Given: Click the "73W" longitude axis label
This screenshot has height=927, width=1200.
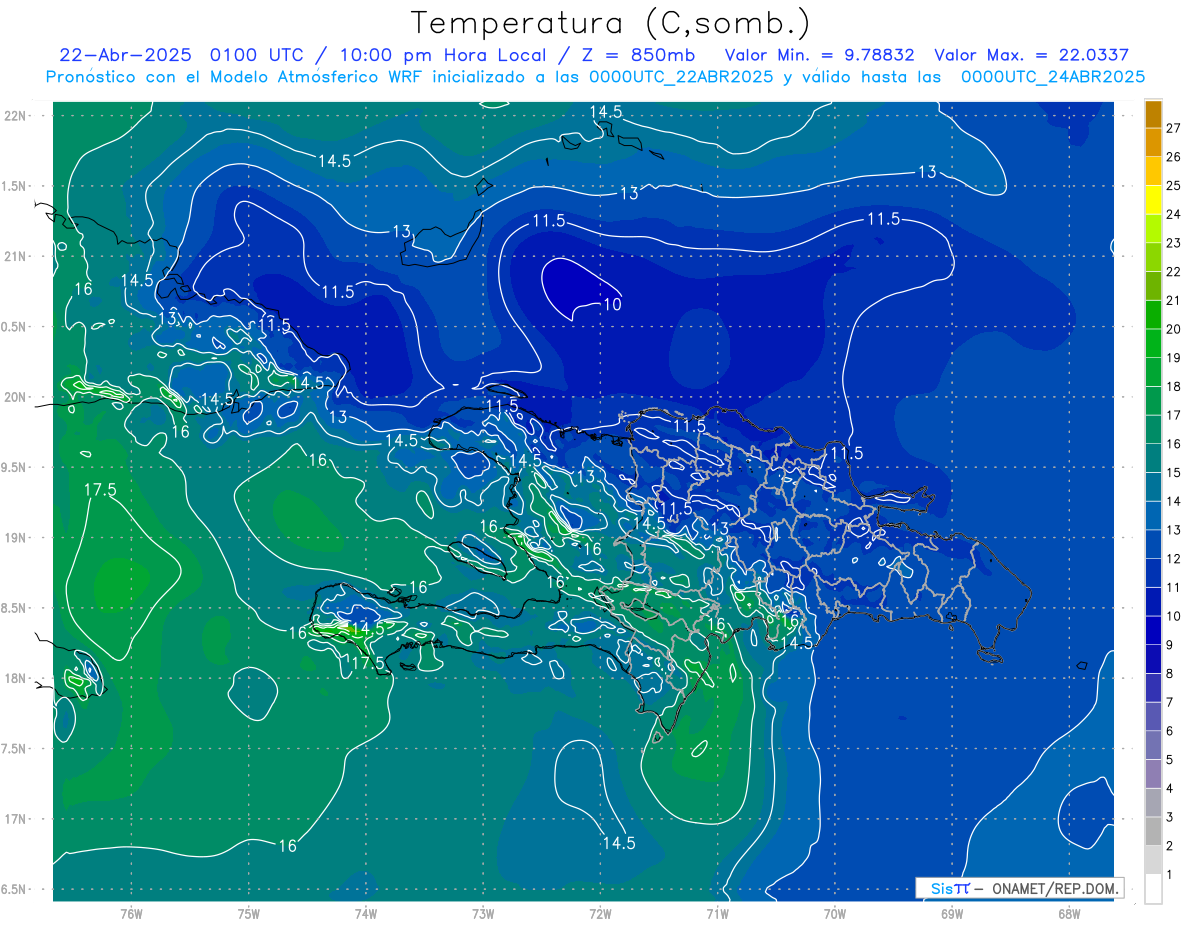Looking at the screenshot, I should coord(483,914).
